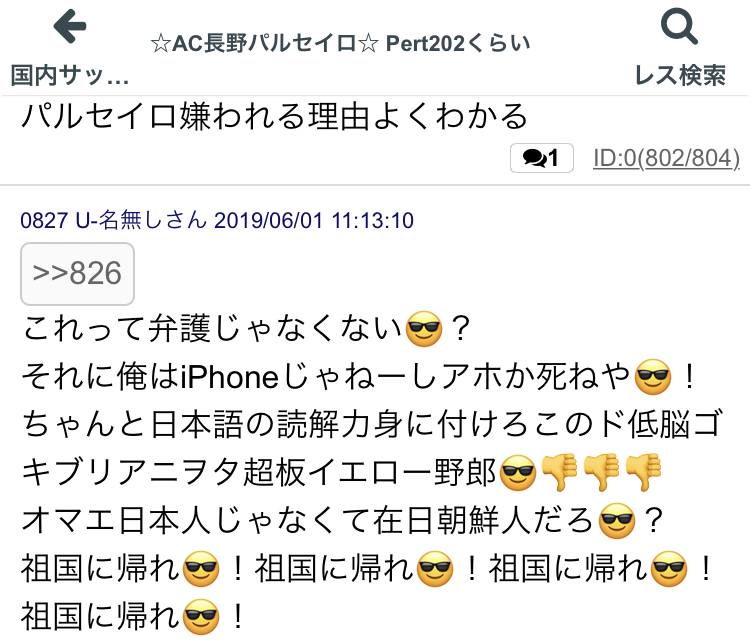Tap the speech bubble icon beside 1
The height and width of the screenshot is (644, 750).
(534, 158)
